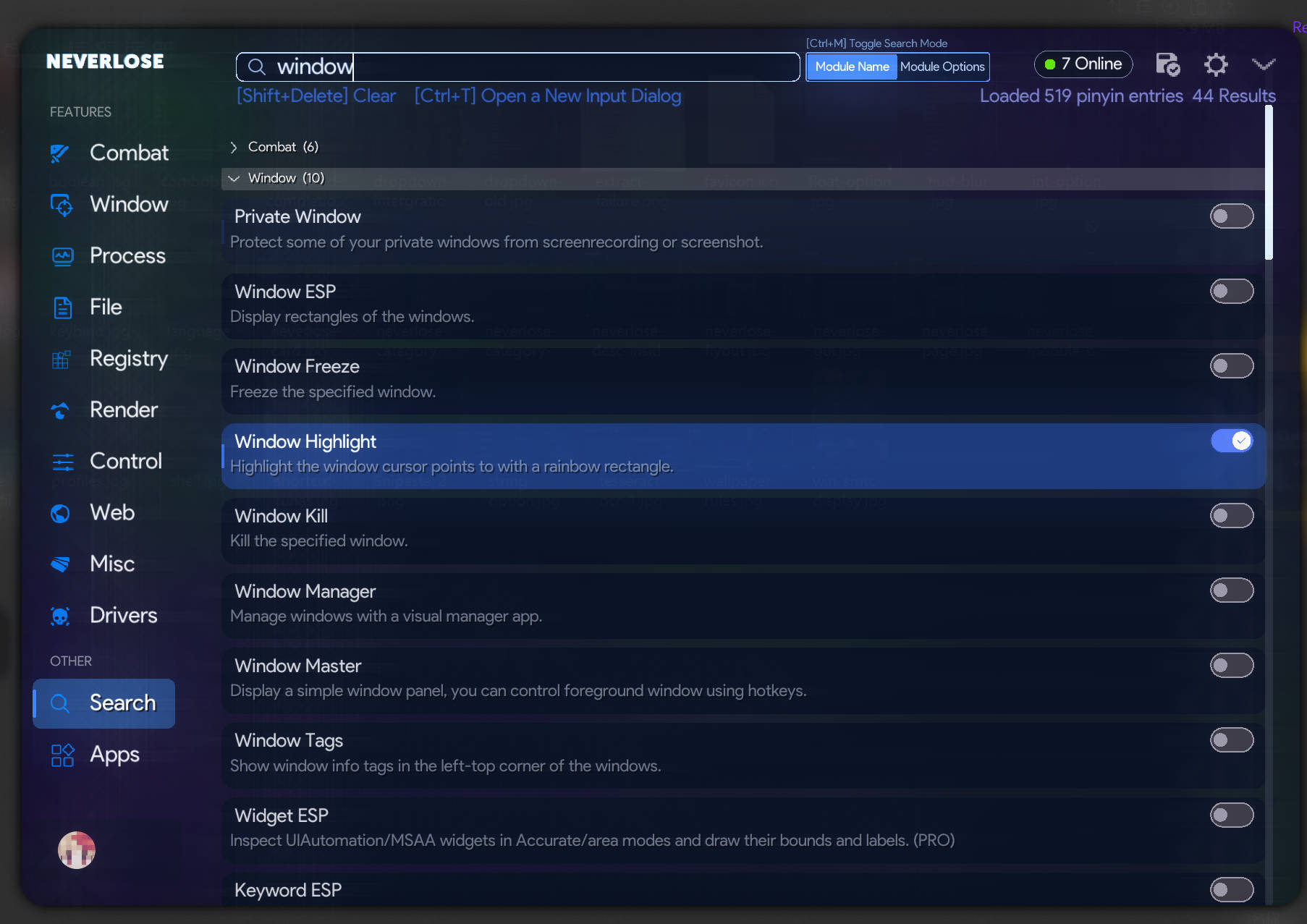The height and width of the screenshot is (924, 1307).
Task: Open the Web category
Action: (104, 513)
